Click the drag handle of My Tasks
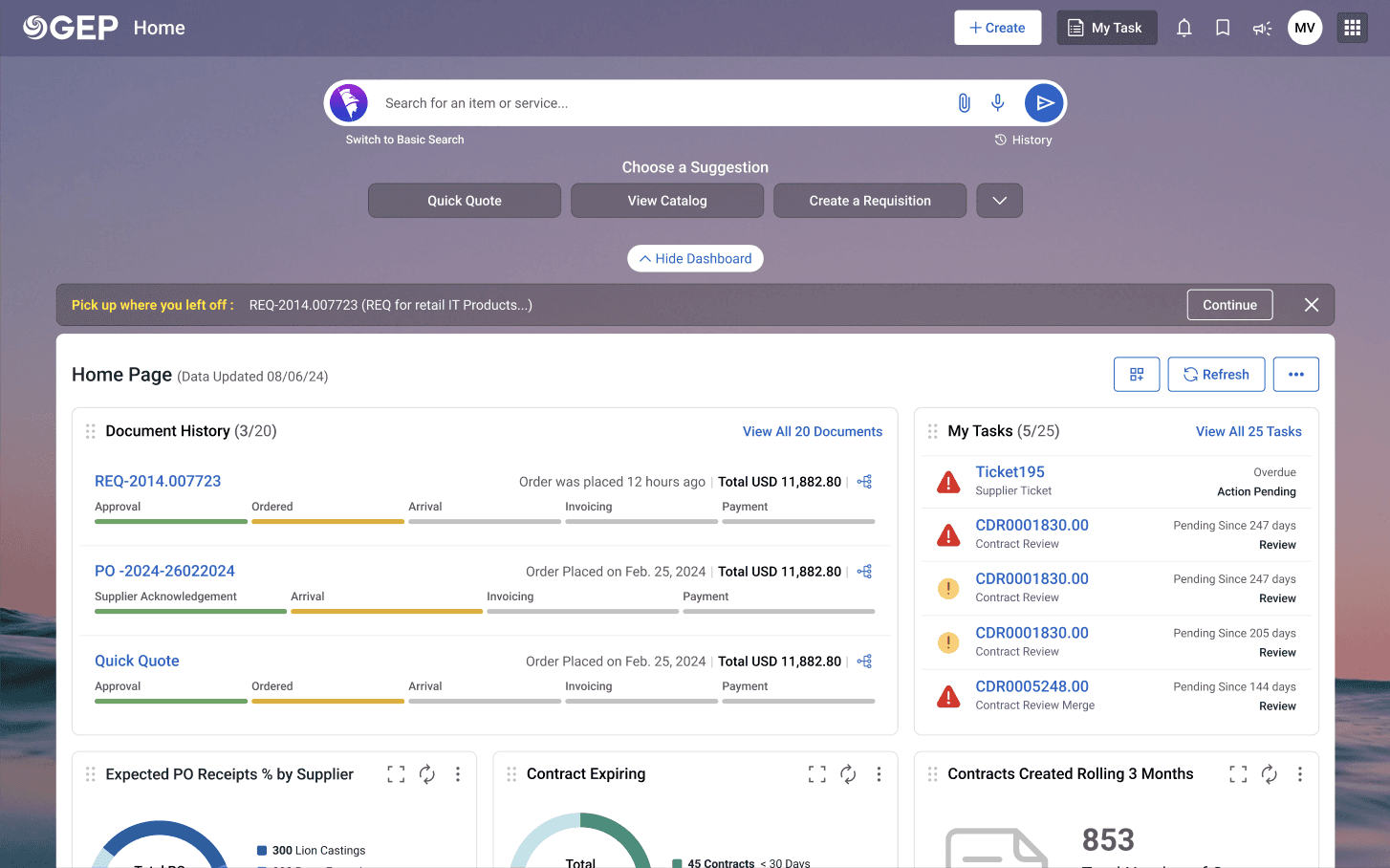 pyautogui.click(x=933, y=431)
